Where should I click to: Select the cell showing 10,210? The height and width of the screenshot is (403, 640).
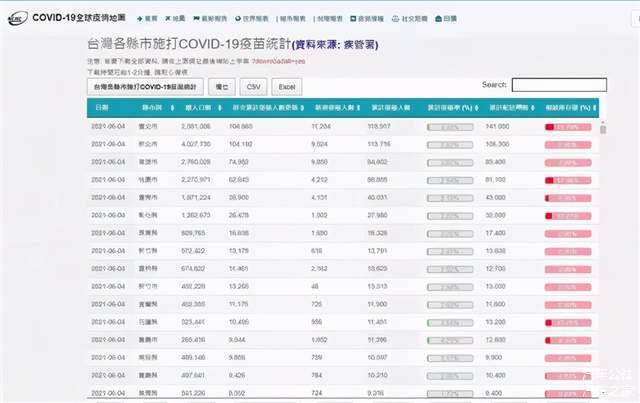pyautogui.click(x=378, y=375)
